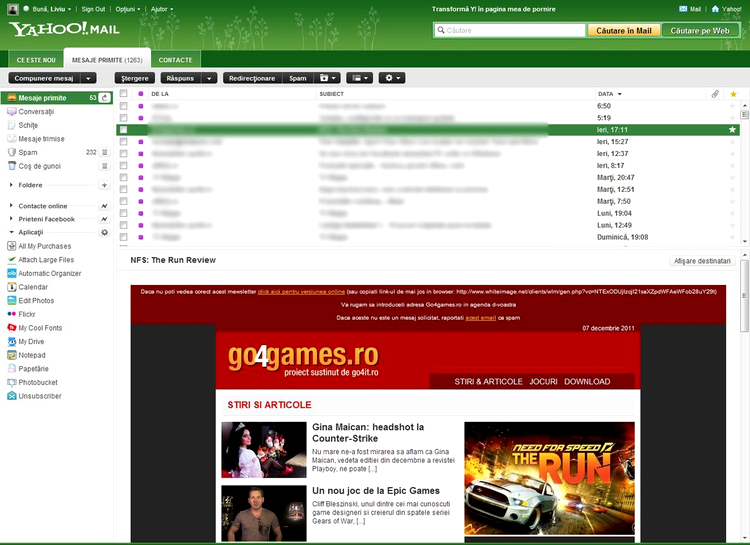The width and height of the screenshot is (750, 545).
Task: Sort messages by DATA column
Action: coord(610,94)
